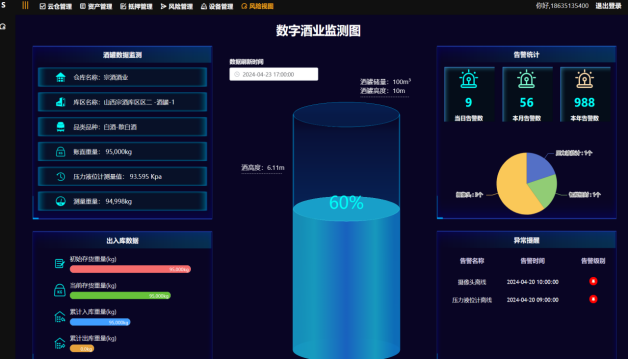
Task: Click the 60% liquid level in tank
Action: pos(346,203)
